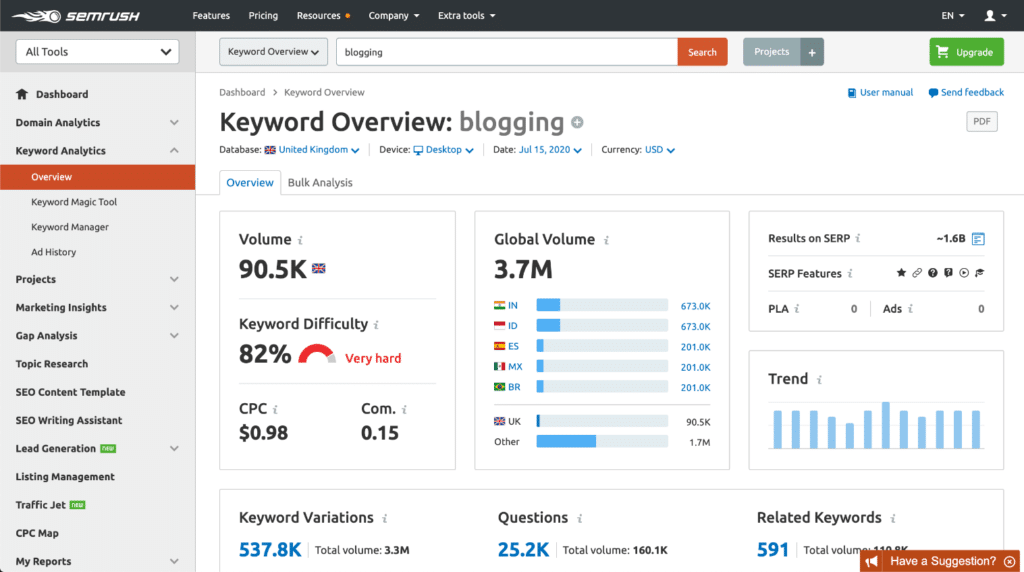Open the SERP results list icon

click(x=978, y=238)
